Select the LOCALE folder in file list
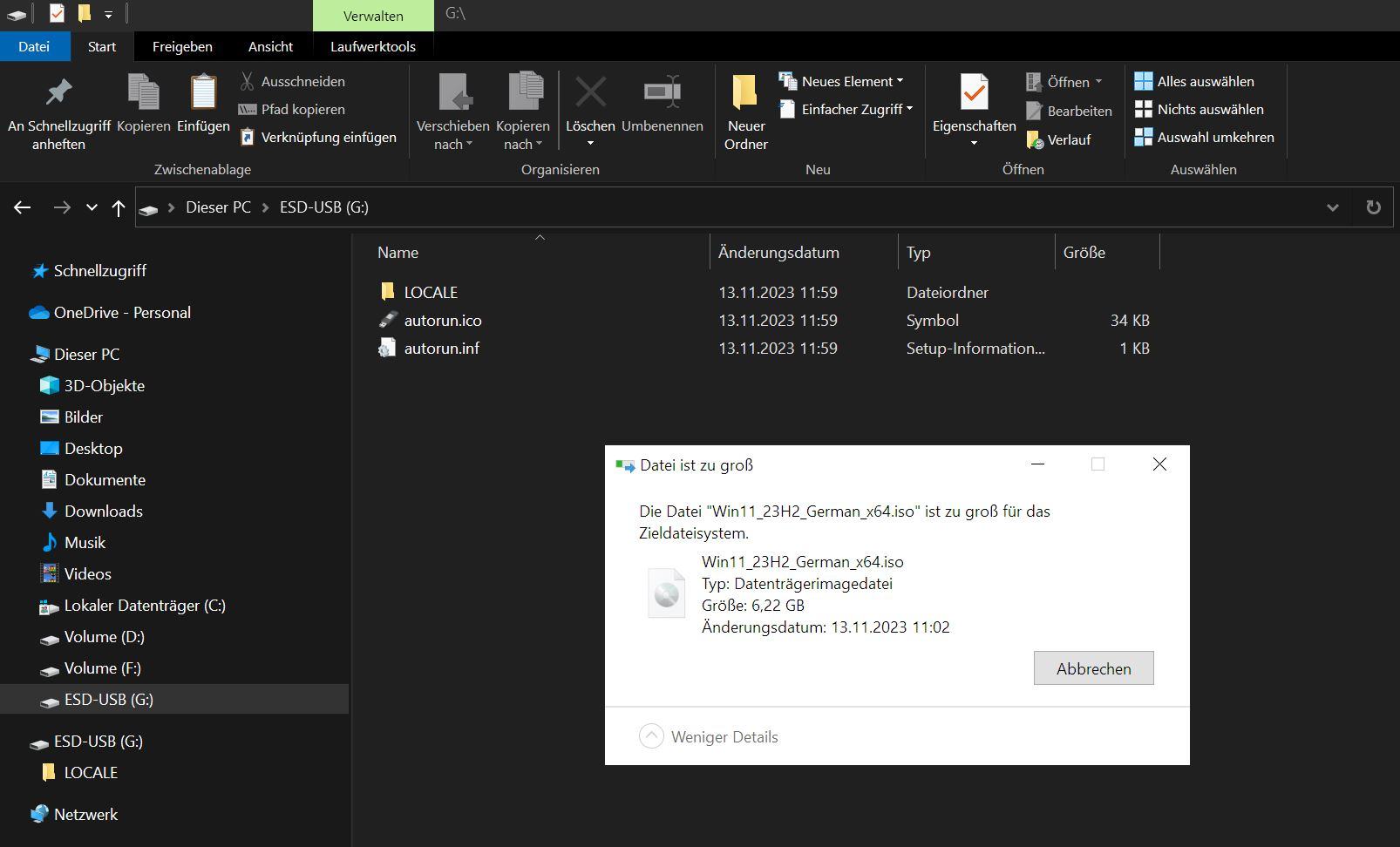Image resolution: width=1400 pixels, height=847 pixels. (431, 292)
